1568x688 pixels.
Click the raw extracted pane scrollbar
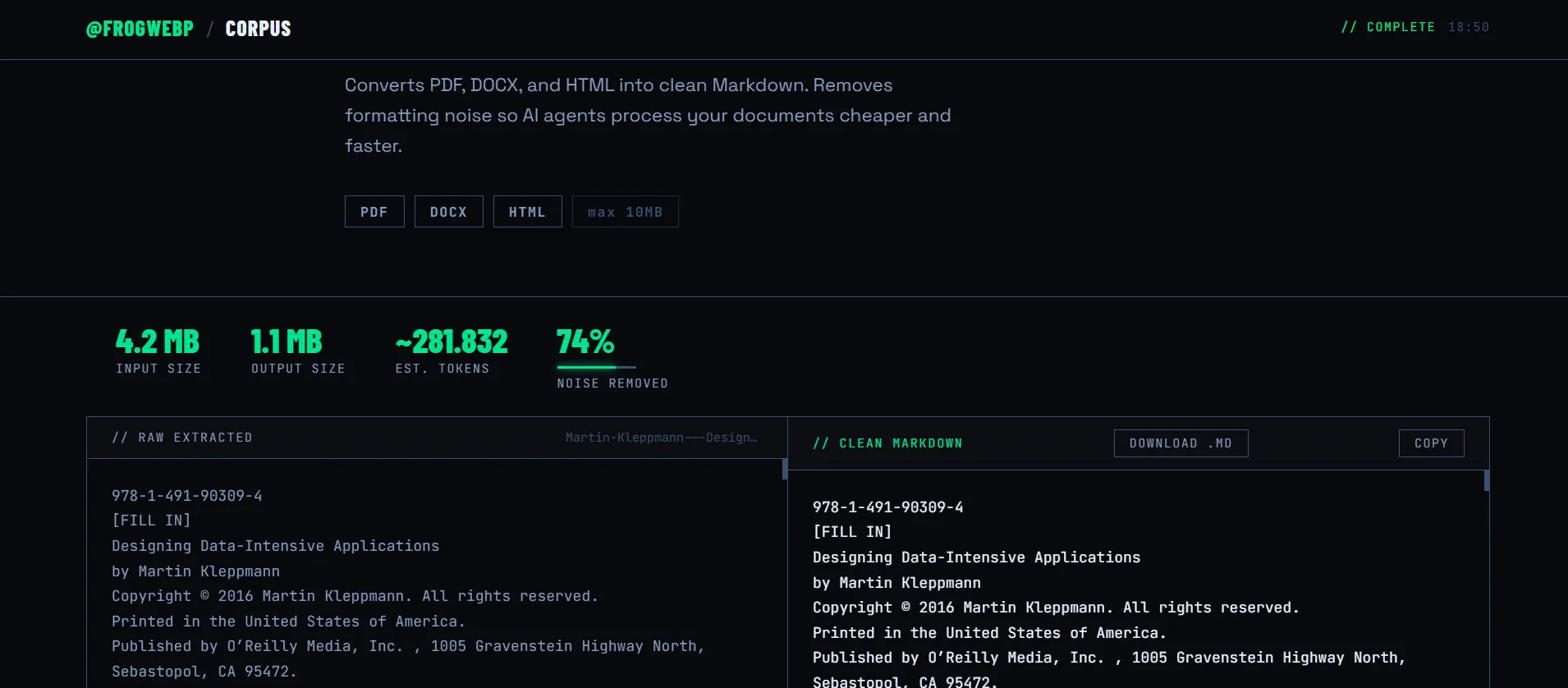pyautogui.click(x=785, y=469)
